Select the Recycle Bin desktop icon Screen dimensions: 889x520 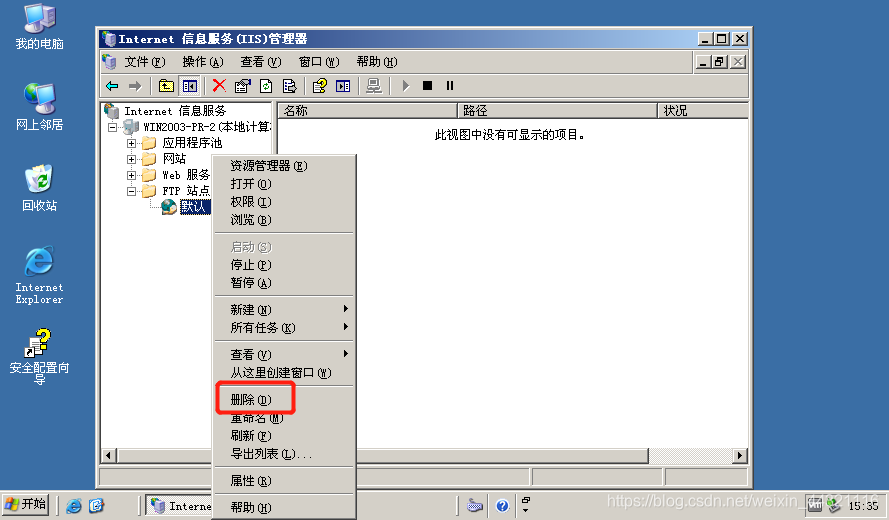[x=39, y=188]
